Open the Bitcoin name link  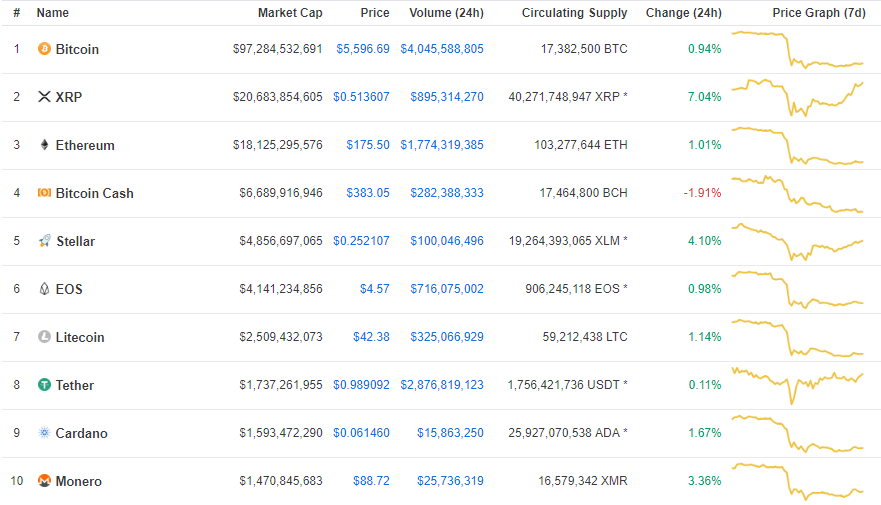(77, 49)
